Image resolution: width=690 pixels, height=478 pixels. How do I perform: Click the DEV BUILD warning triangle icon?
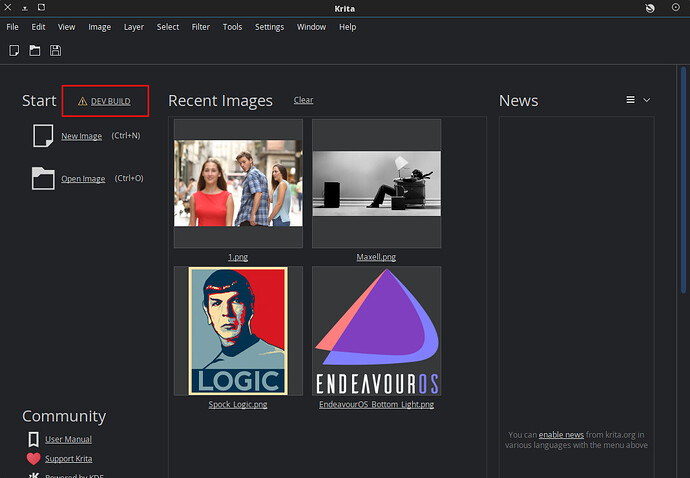pos(82,101)
